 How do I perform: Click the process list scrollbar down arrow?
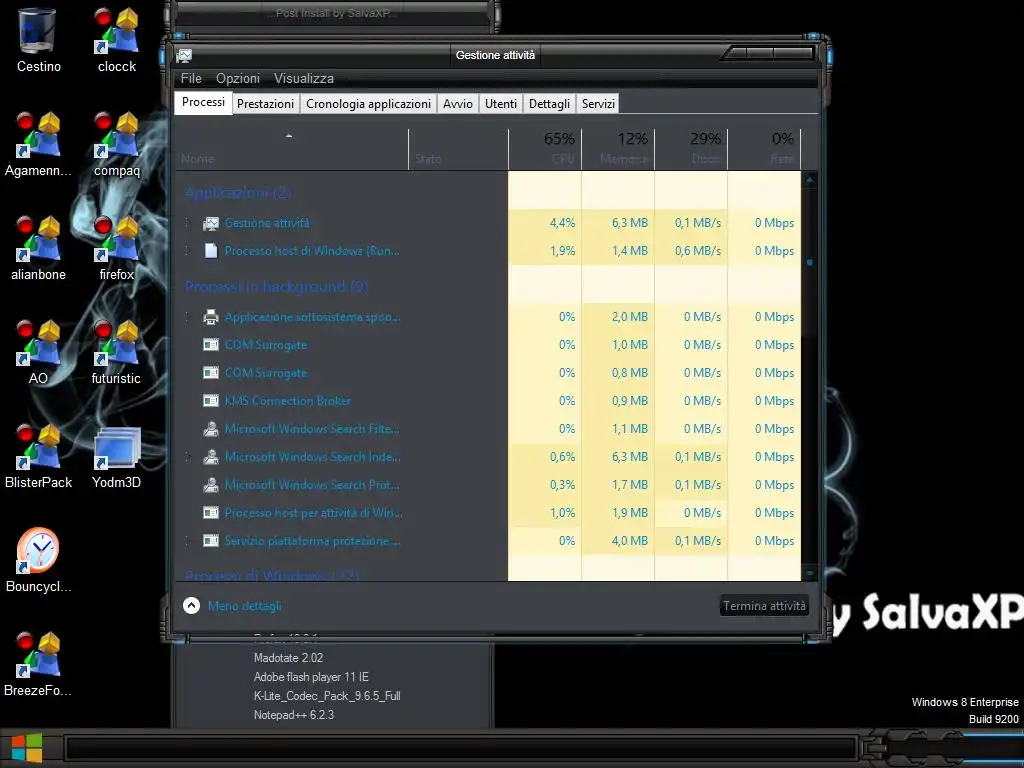(x=810, y=573)
